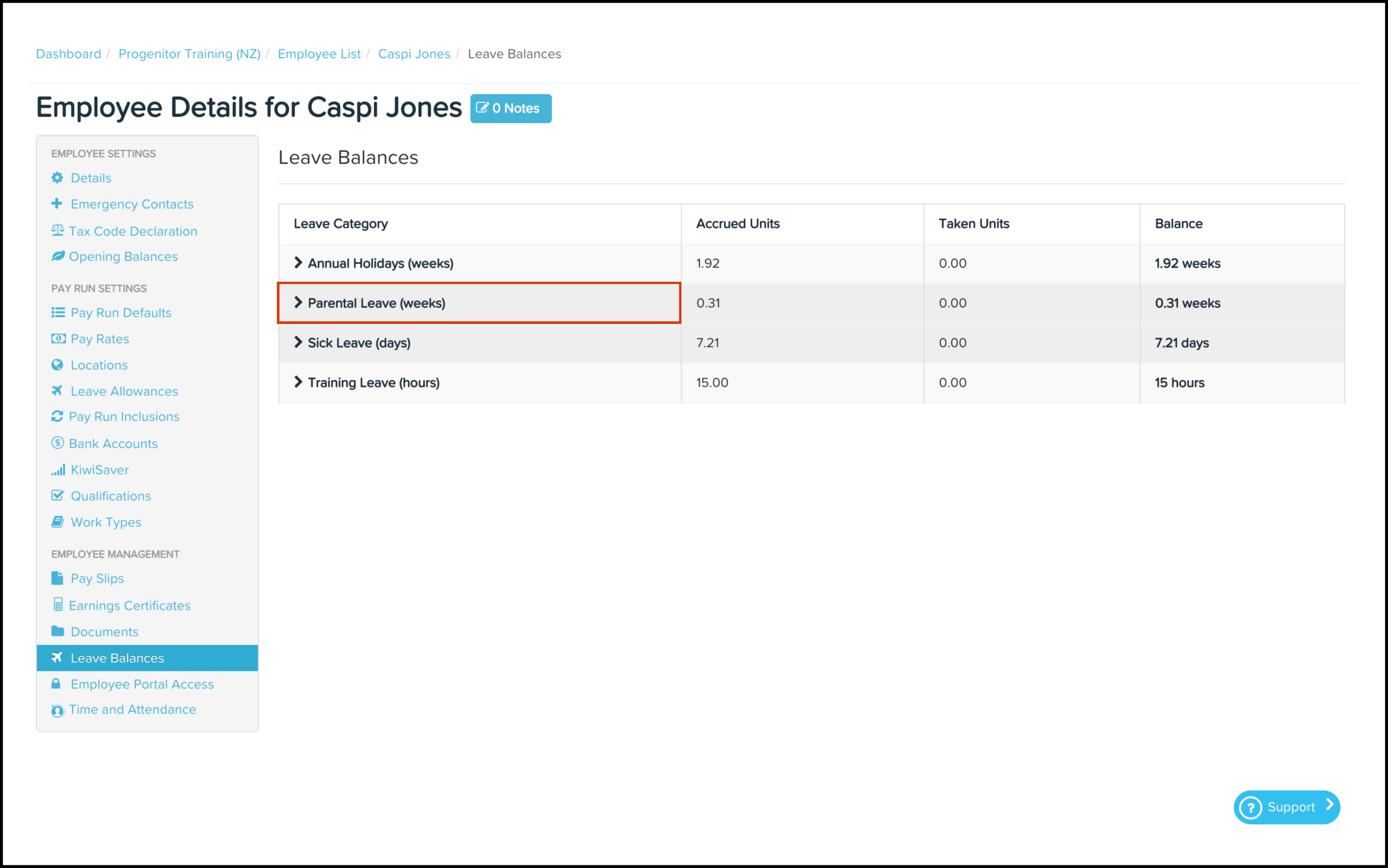Click the gear icon beside Details
Screen dimensions: 1388x868
[x=57, y=178]
